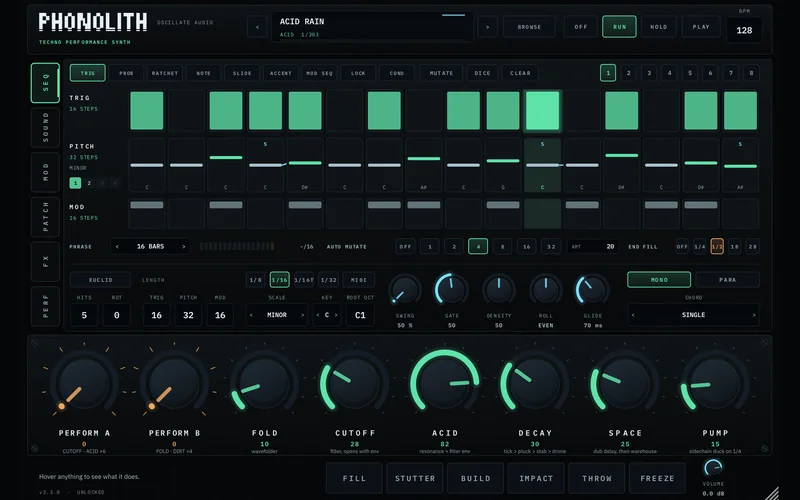Adjust the auto mutate AMT 20 field
This screenshot has height=500, width=800.
tap(593, 246)
